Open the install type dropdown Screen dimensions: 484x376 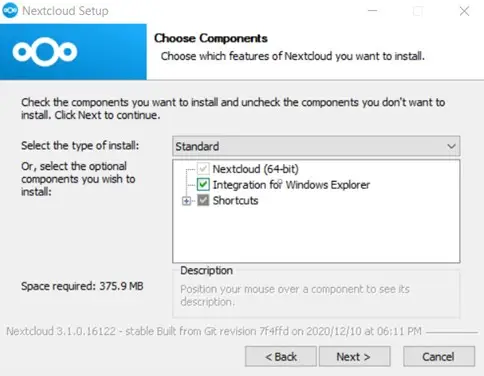pyautogui.click(x=316, y=146)
